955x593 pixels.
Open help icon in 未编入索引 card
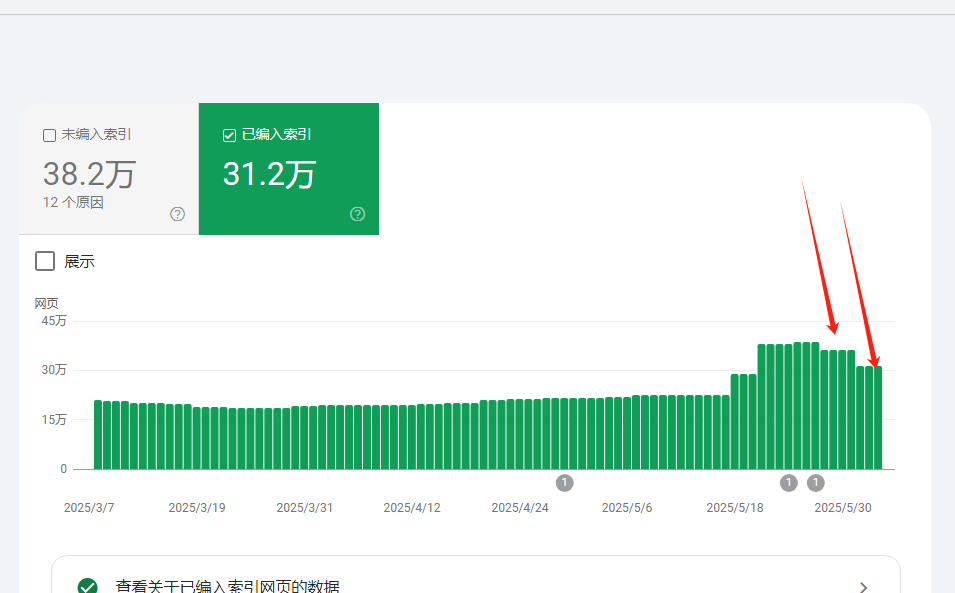[177, 214]
